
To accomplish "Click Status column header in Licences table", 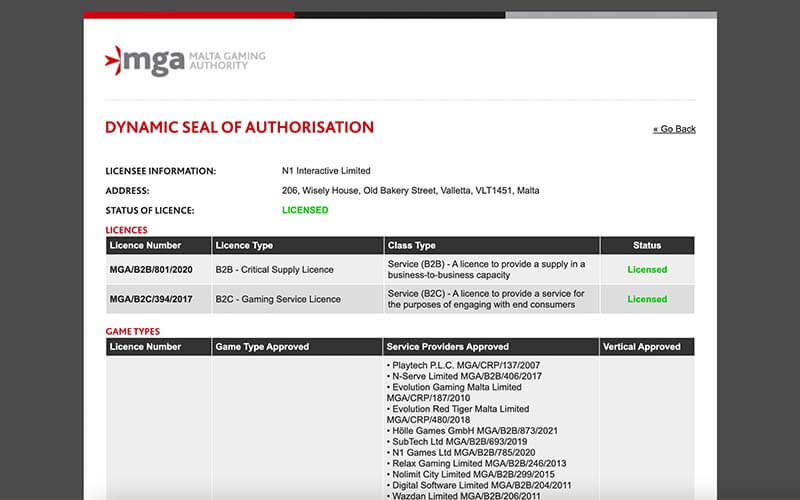I will [x=647, y=245].
